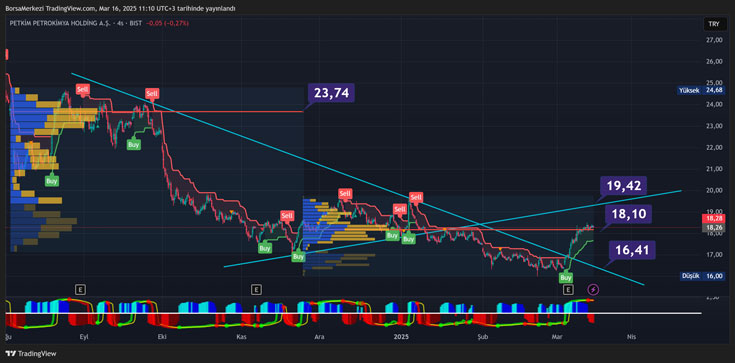Click the Sell signal at the trendline crossing near 2025
Viewport: 735px width, 363px height.
tap(416, 197)
